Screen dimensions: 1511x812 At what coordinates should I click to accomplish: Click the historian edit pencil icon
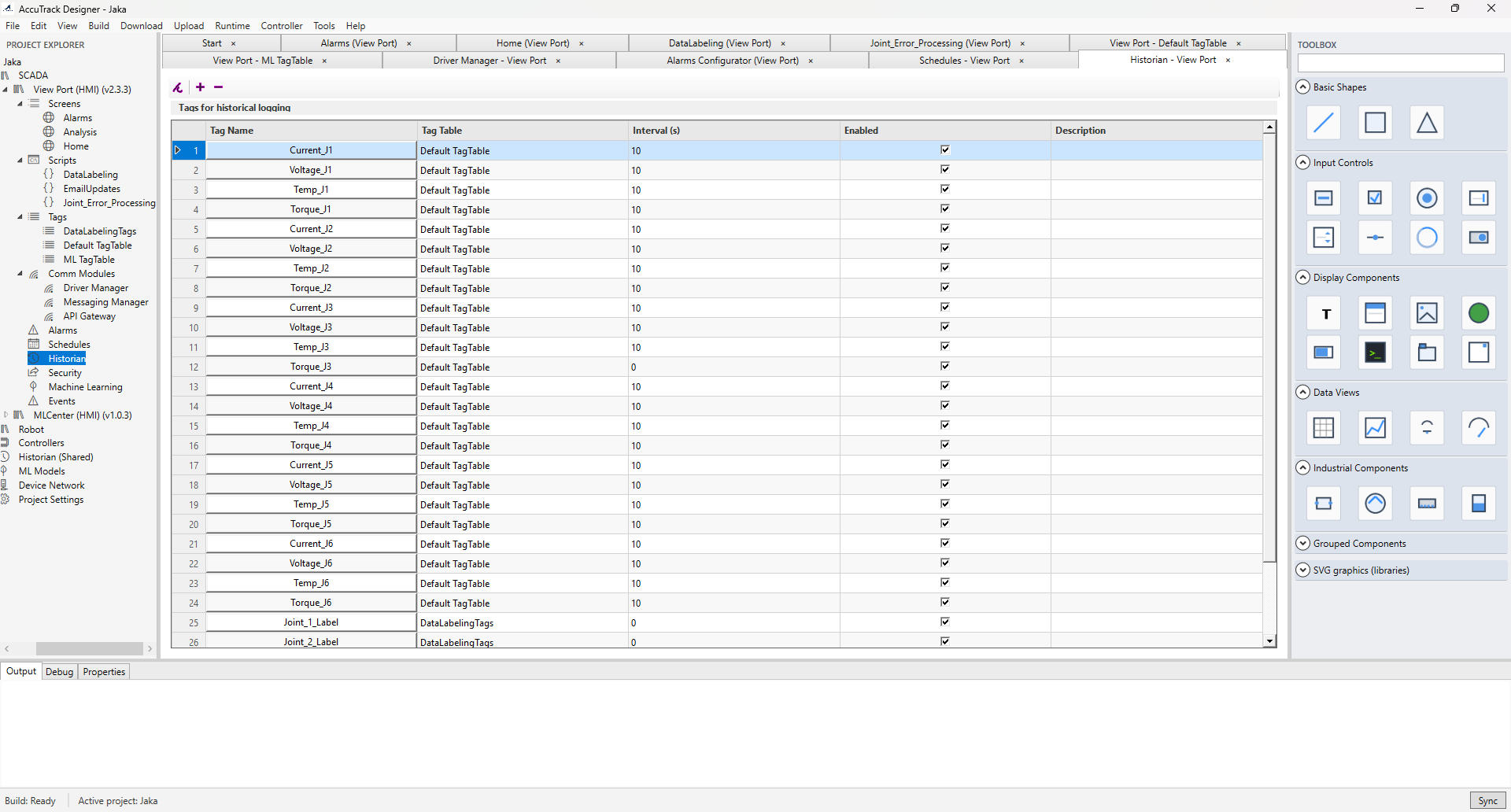click(179, 87)
